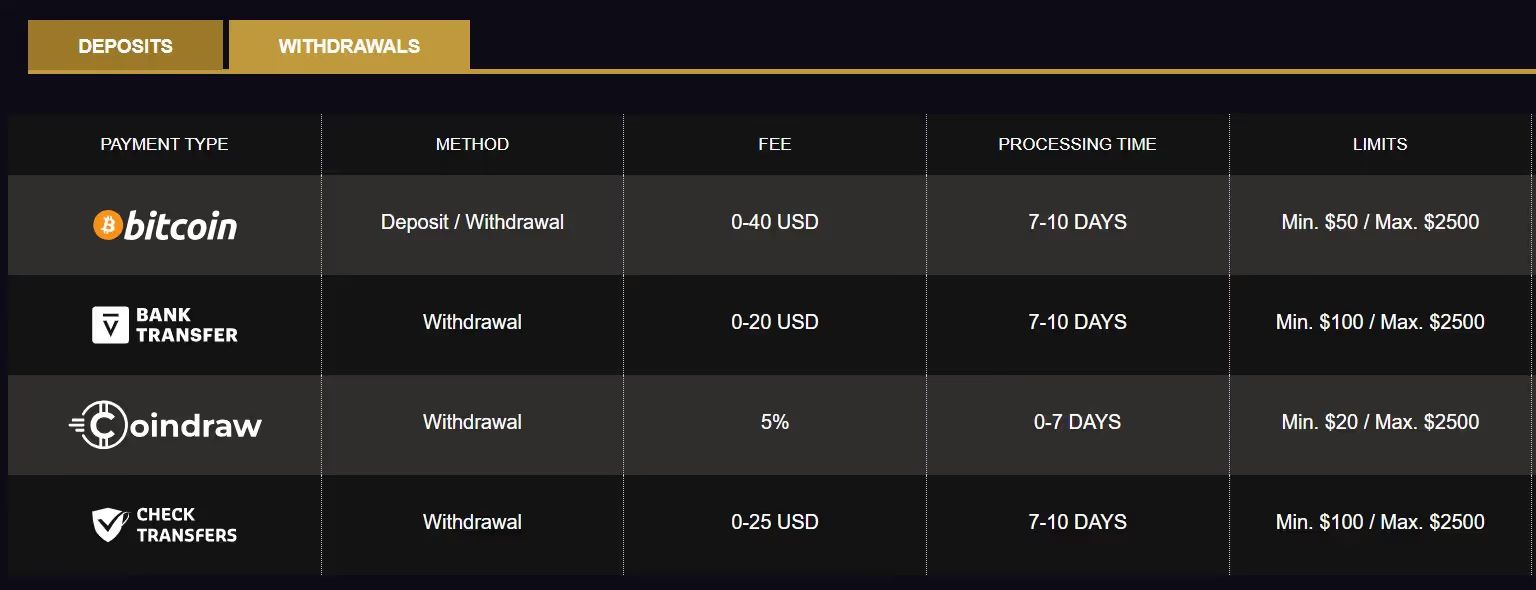Select the Min. $50 / Max. $2500 limit text
Viewport: 1536px width, 590px height.
tap(1380, 223)
